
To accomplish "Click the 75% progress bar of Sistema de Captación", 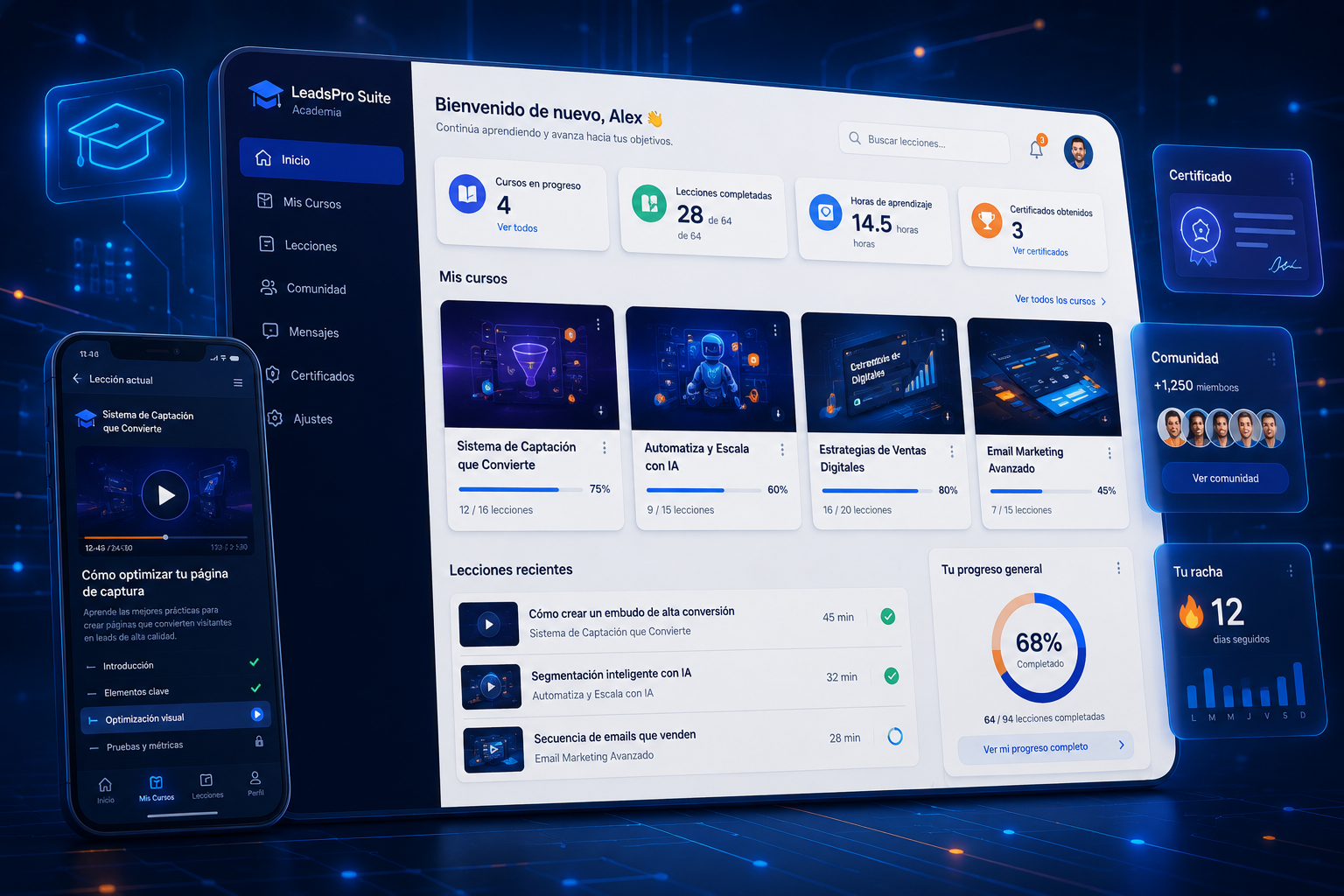I will [521, 489].
